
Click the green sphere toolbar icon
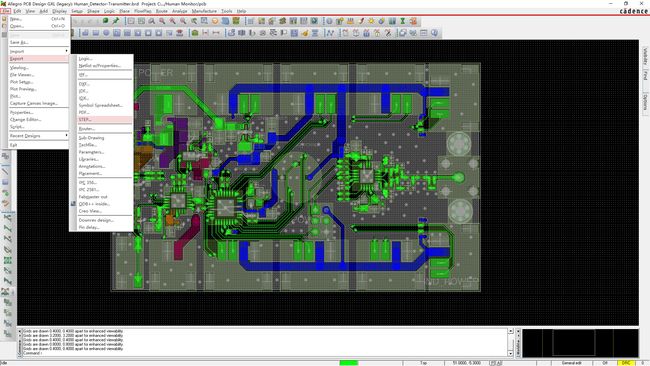coord(106,21)
